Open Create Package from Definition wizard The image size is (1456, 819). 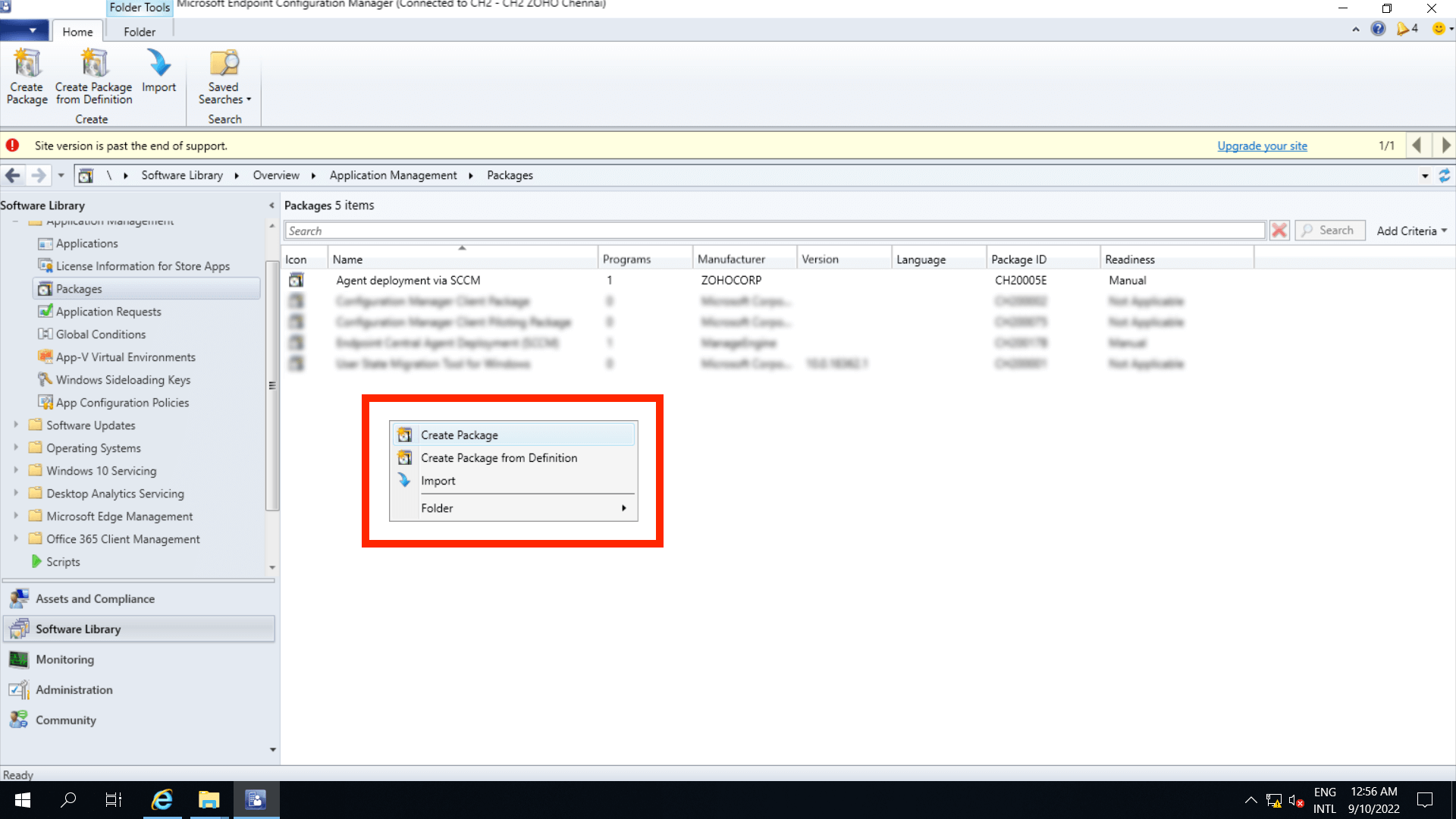click(x=93, y=76)
